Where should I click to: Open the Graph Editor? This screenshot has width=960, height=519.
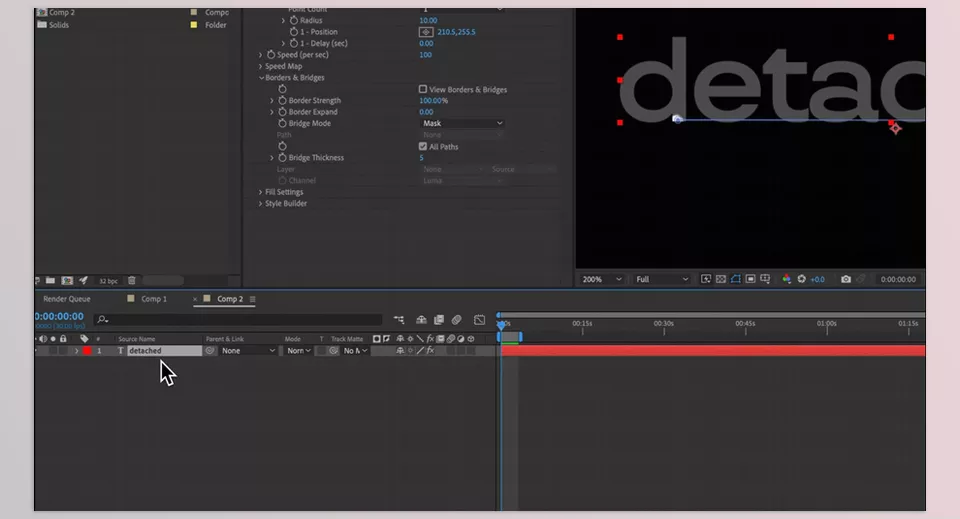click(x=479, y=319)
